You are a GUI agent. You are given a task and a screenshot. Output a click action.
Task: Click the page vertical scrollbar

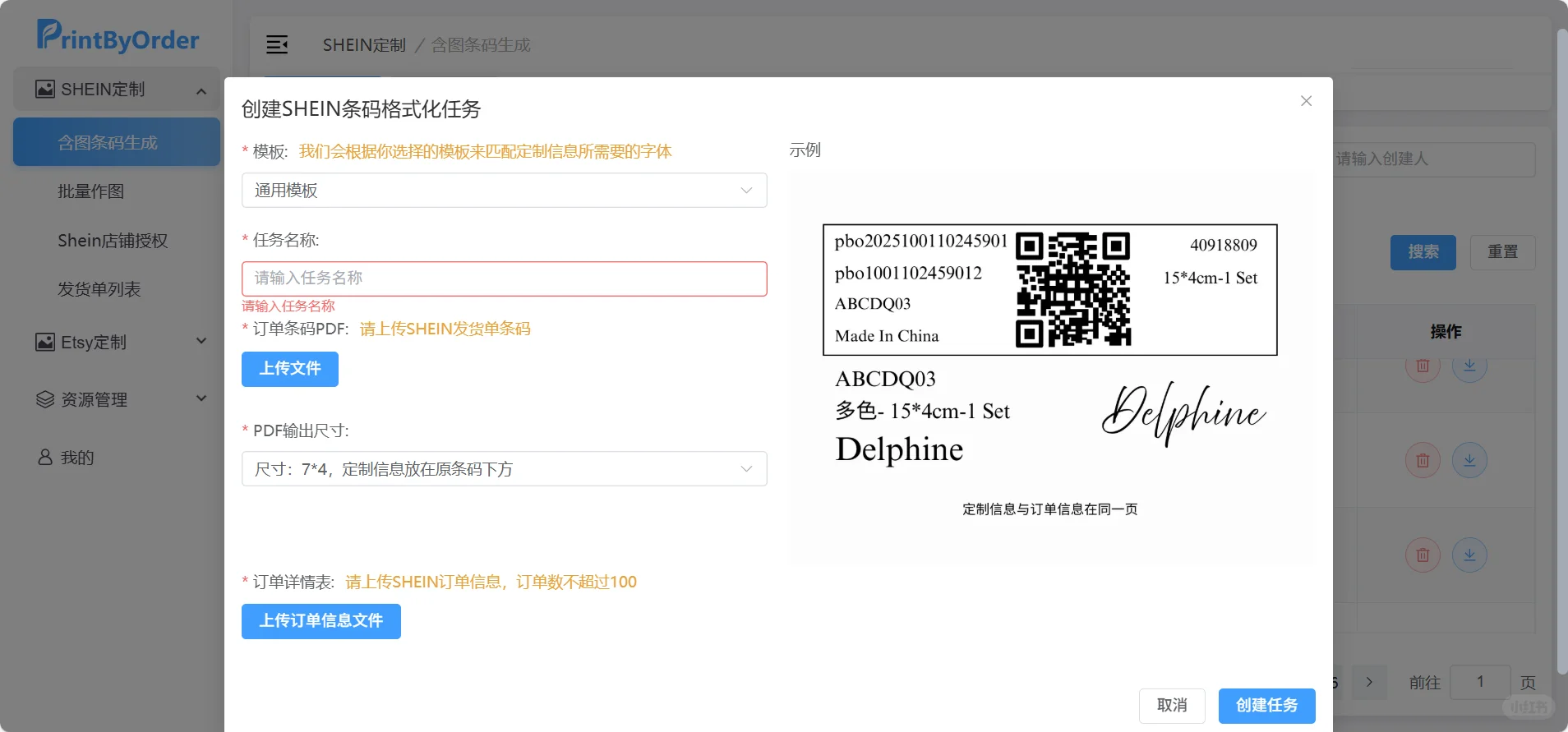(1561, 353)
